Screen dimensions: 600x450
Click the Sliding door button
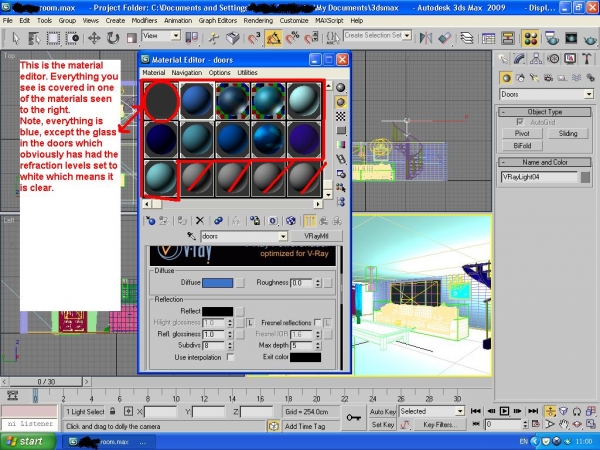568,133
